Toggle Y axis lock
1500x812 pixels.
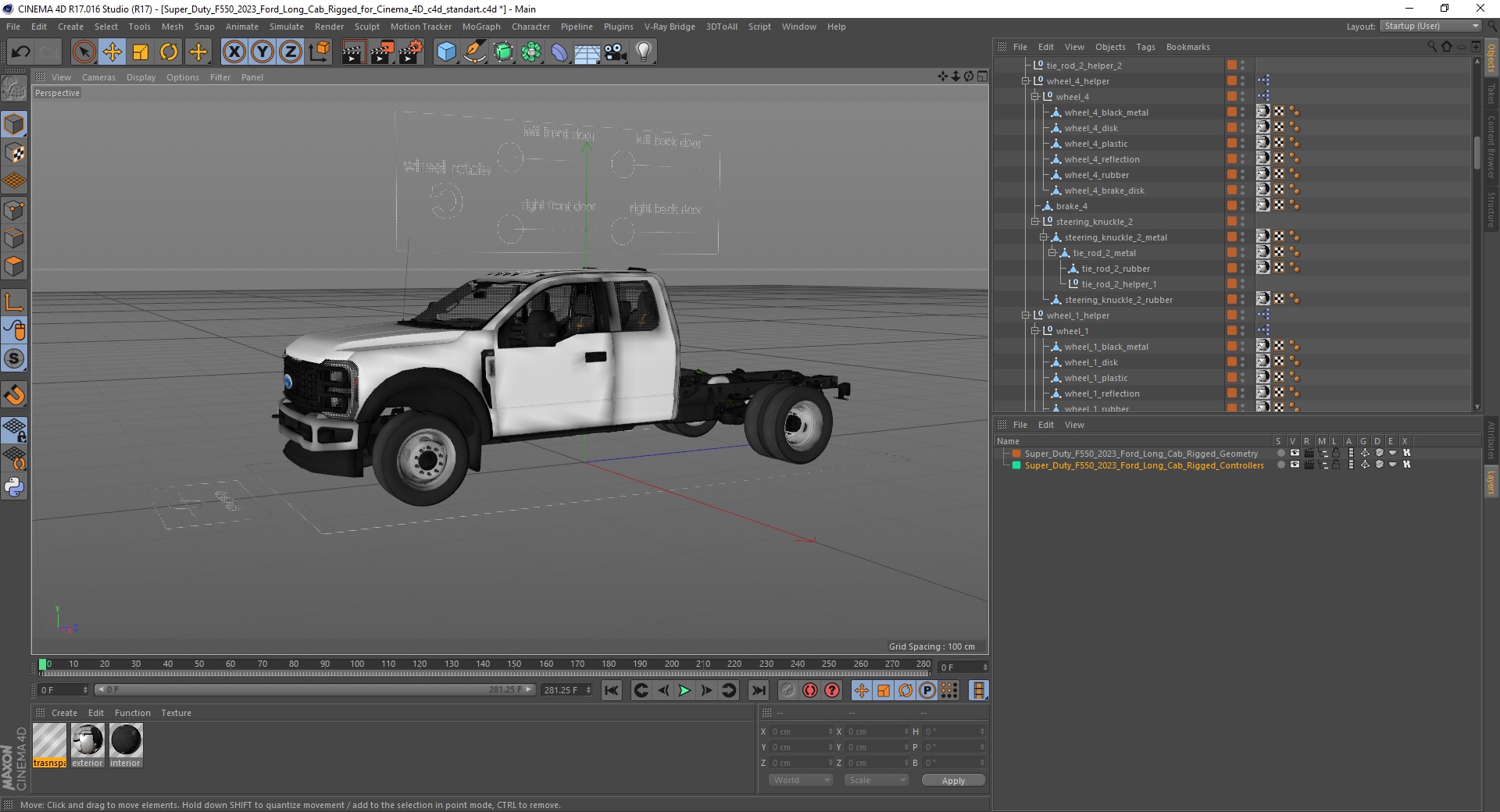(x=262, y=52)
